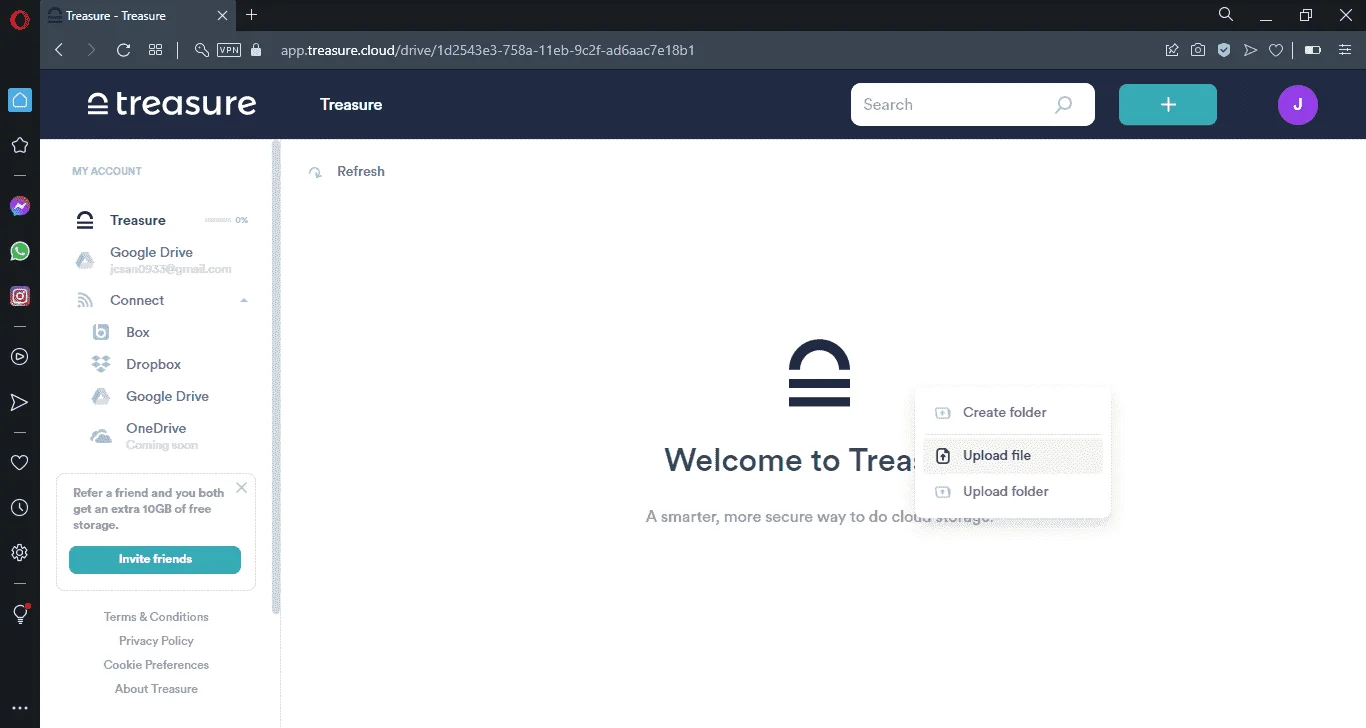Click the left panel scrollbar
The height and width of the screenshot is (728, 1366).
pyautogui.click(x=276, y=377)
